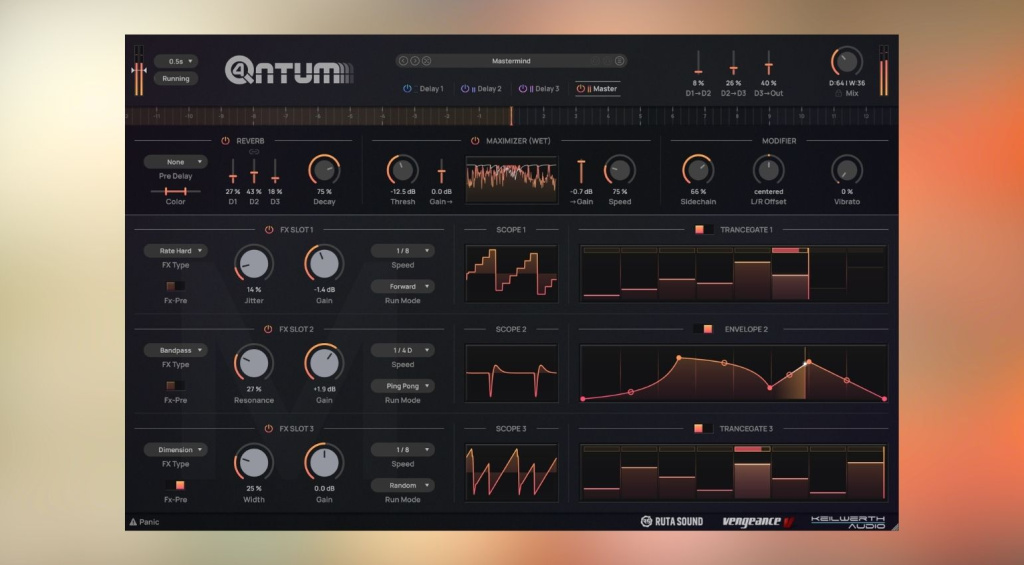The image size is (1024, 565).
Task: Click the Panic button label
Action: pos(149,522)
